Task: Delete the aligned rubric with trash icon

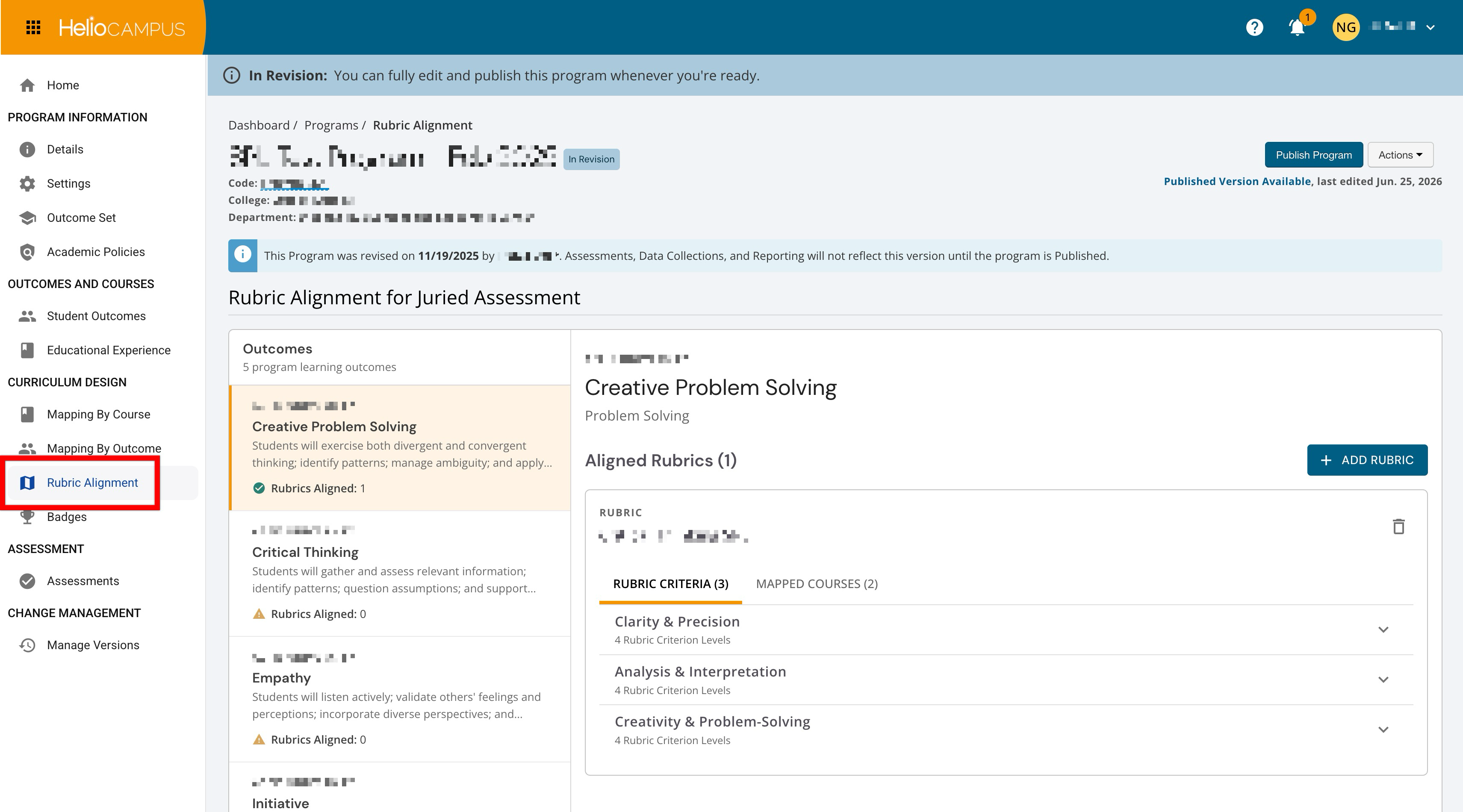Action: click(x=1398, y=527)
